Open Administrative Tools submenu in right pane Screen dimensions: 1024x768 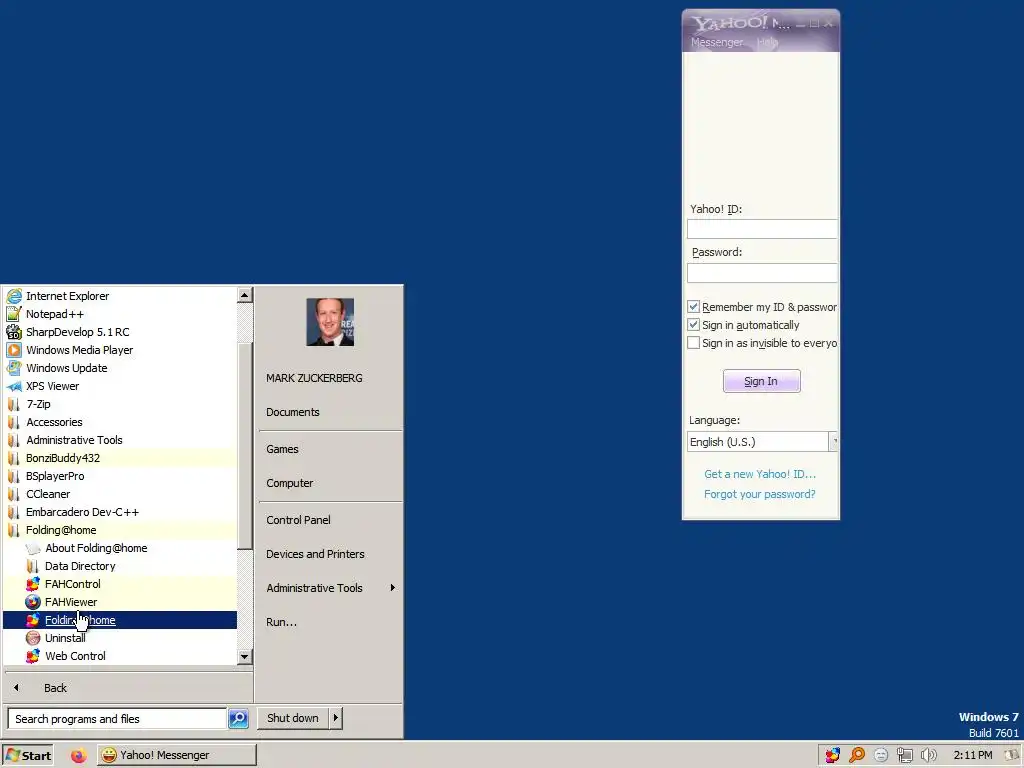[329, 588]
